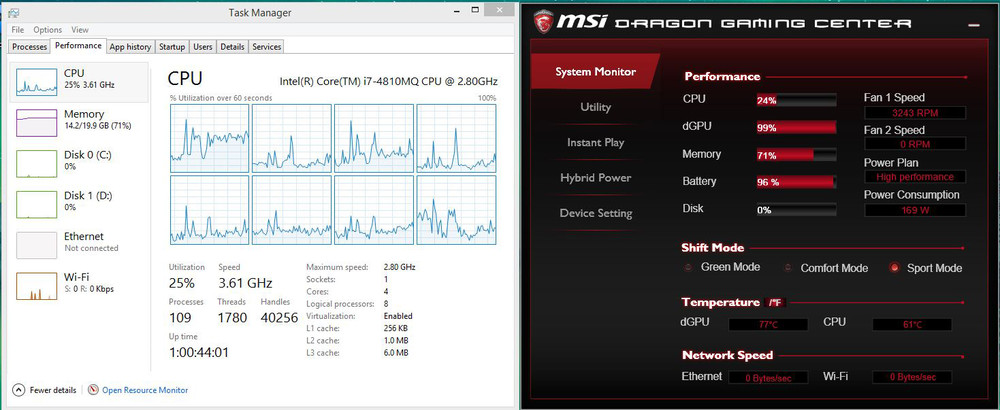Click the first logical processor graph

pyautogui.click(x=209, y=138)
